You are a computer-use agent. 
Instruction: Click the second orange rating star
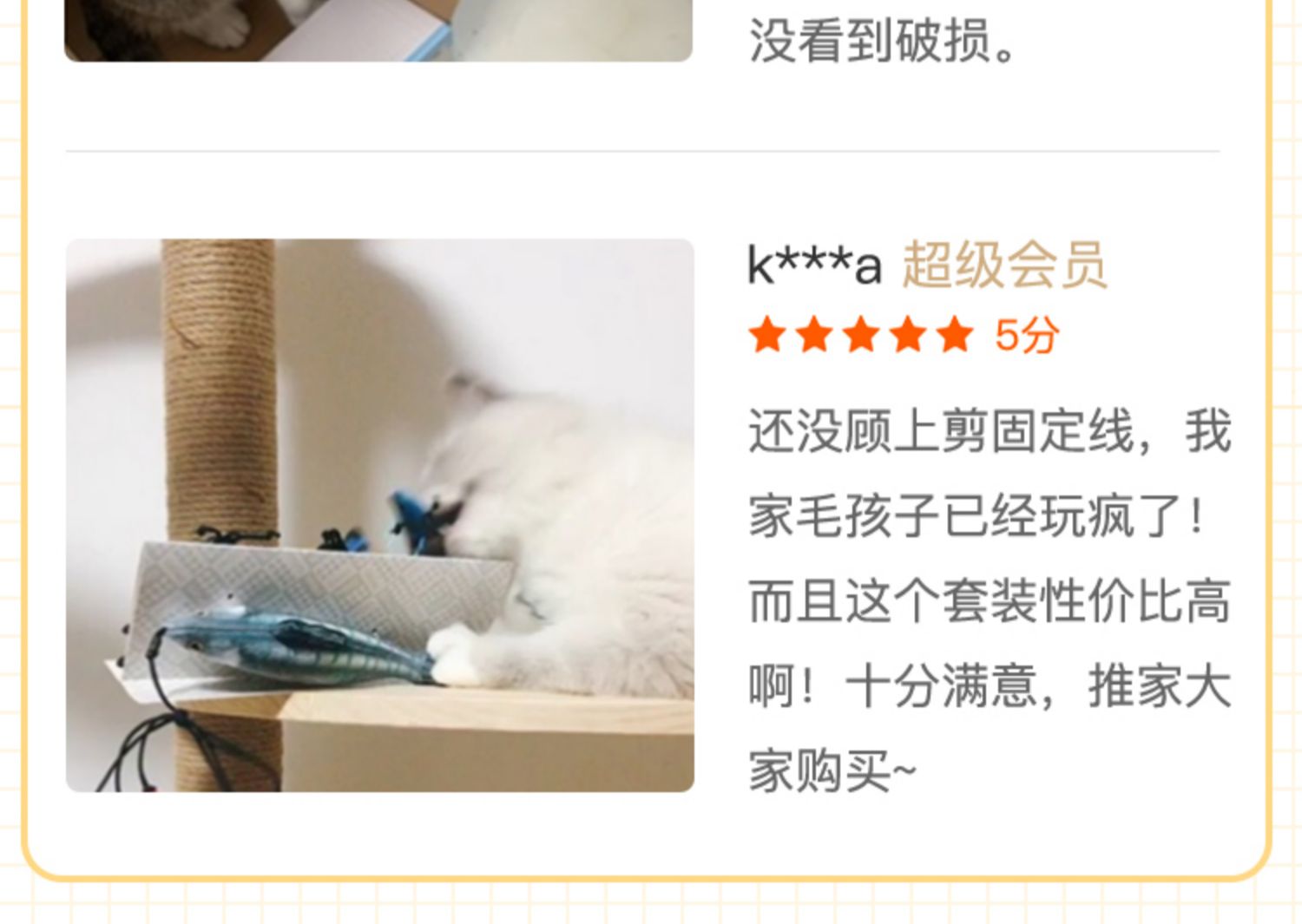tap(815, 335)
